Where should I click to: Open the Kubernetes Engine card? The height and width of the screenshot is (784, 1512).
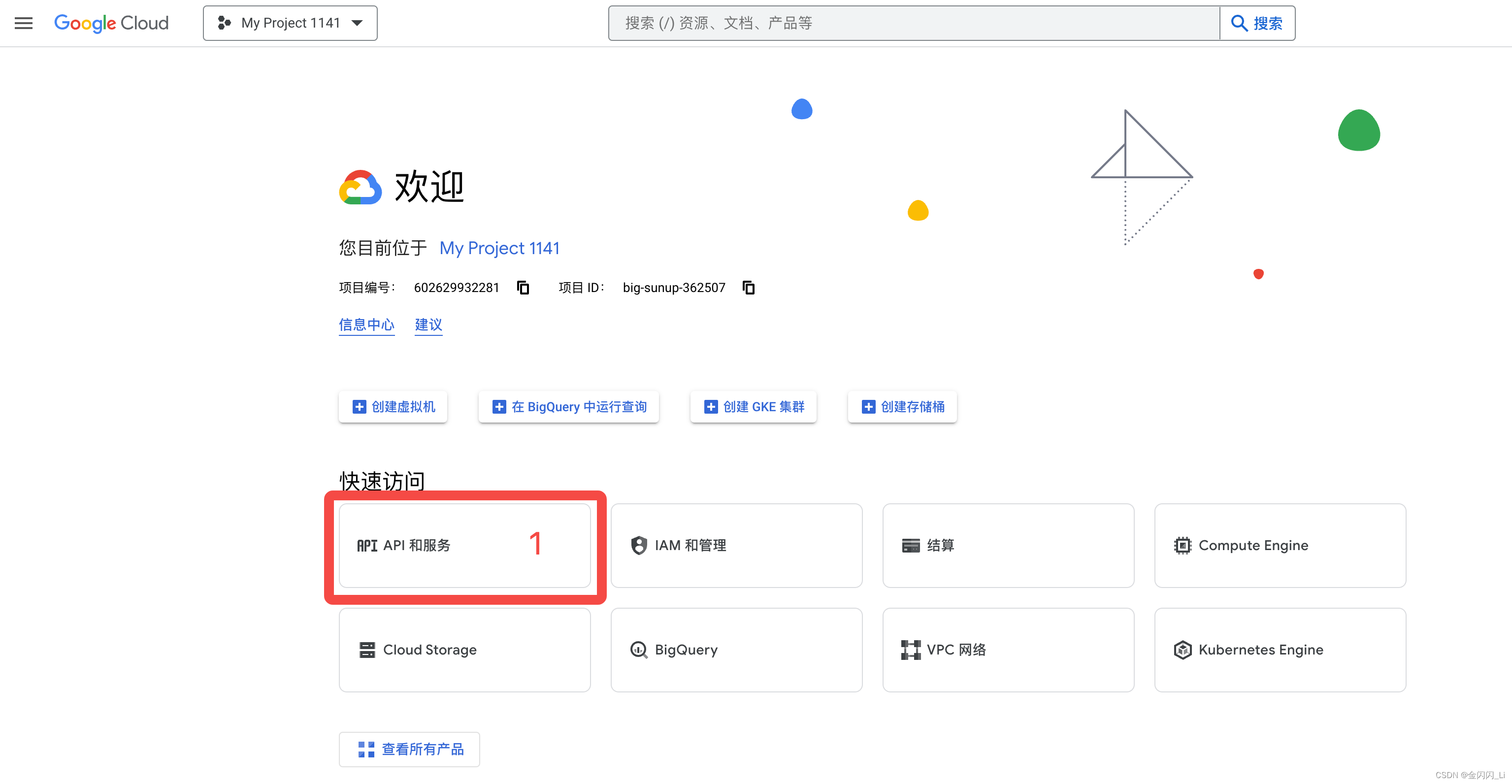coord(1280,650)
